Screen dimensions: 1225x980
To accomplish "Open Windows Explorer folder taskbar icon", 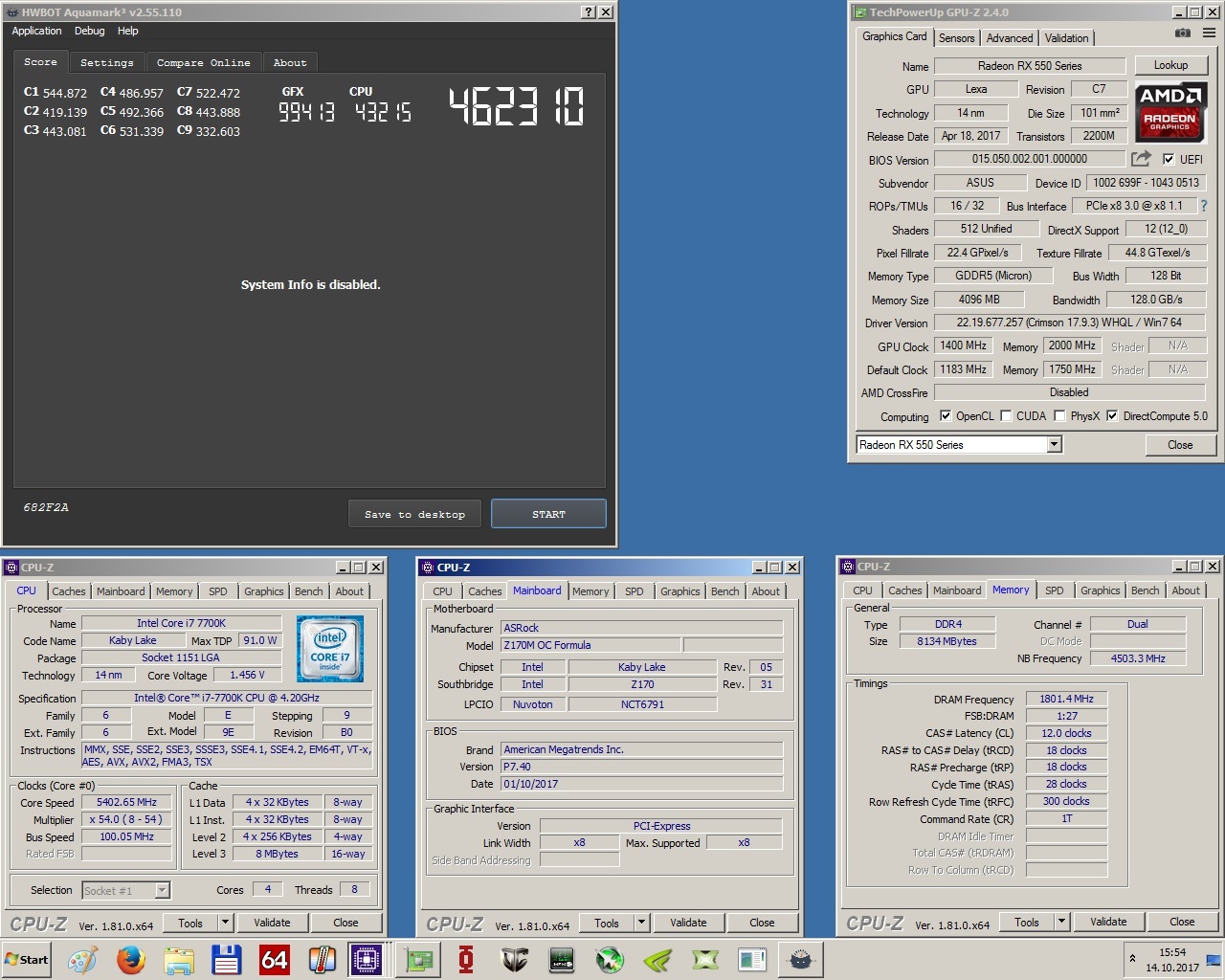I will [178, 959].
